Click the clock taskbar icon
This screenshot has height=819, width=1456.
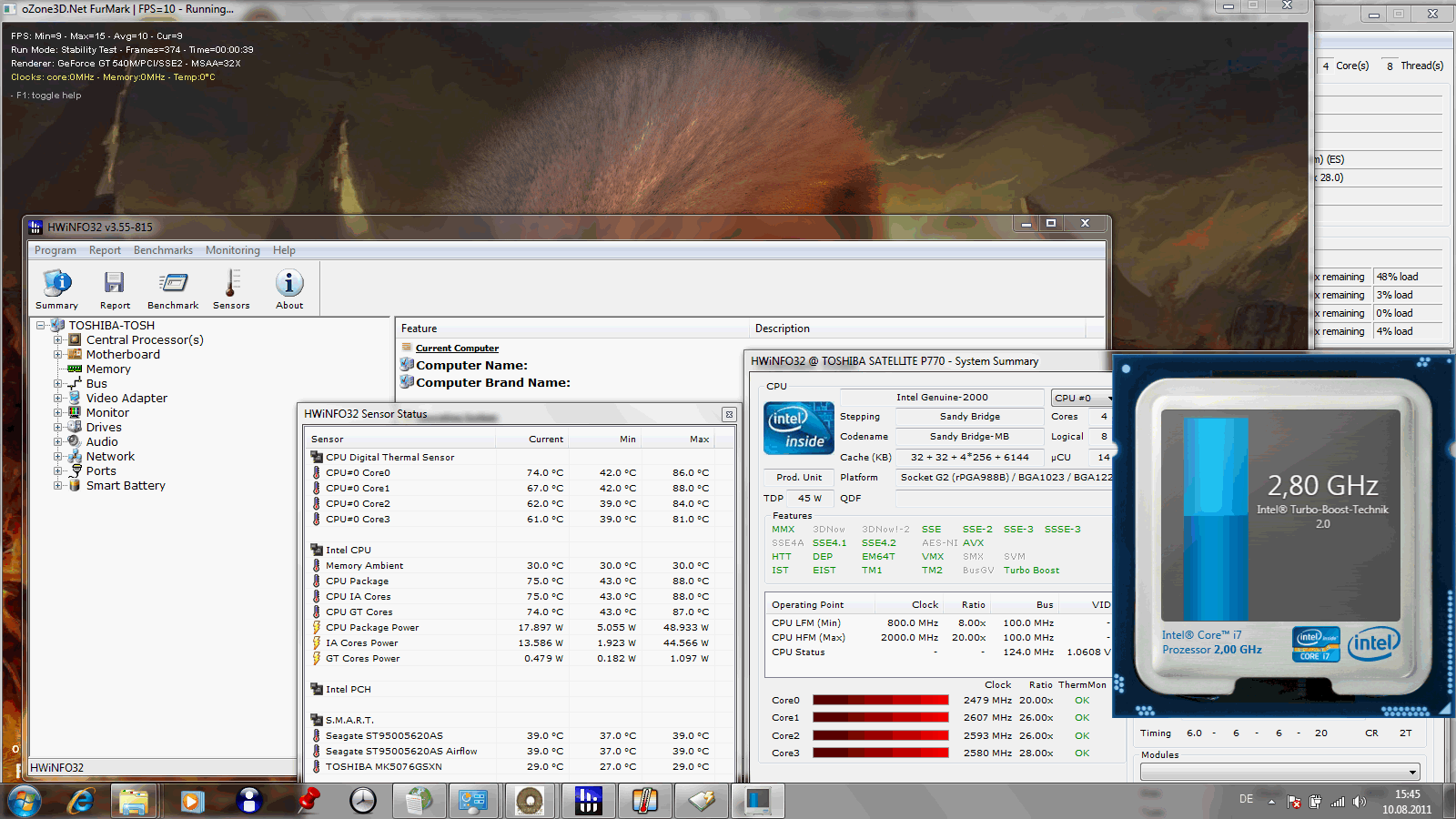tap(362, 801)
